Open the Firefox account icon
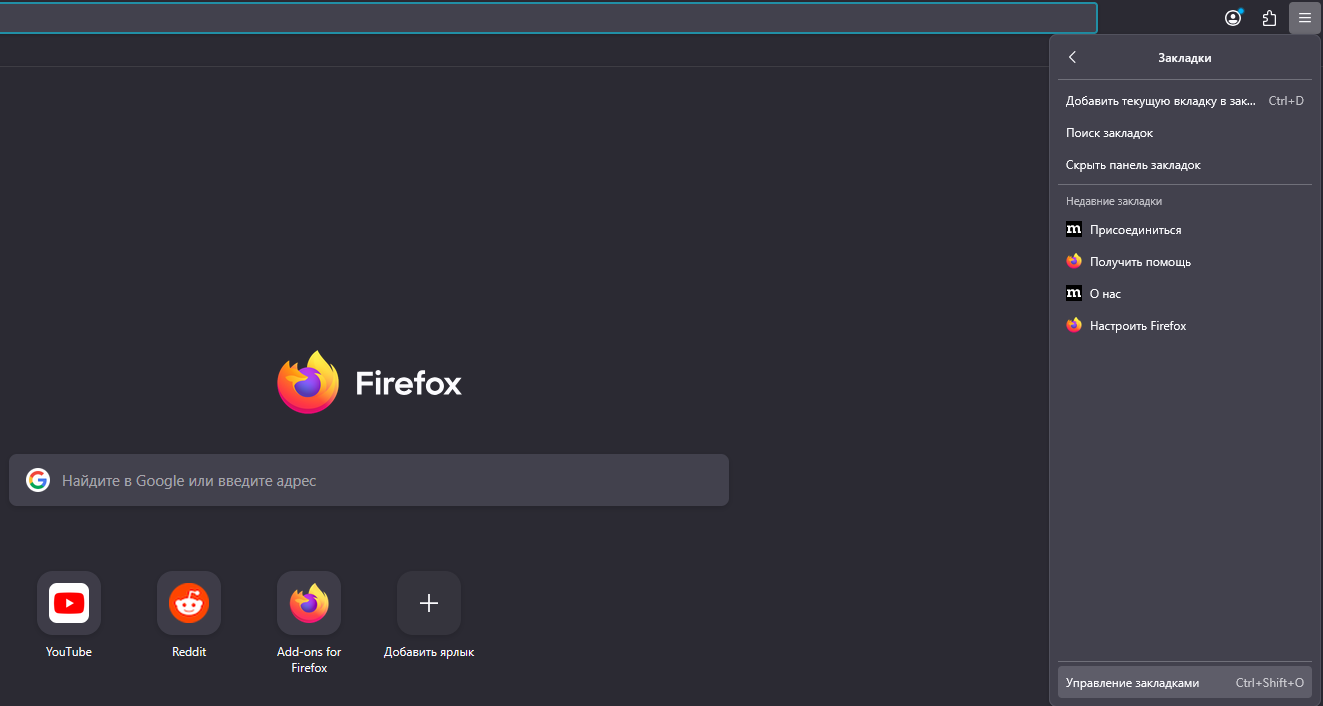Screen dimensions: 1323x706 [x=1233, y=18]
